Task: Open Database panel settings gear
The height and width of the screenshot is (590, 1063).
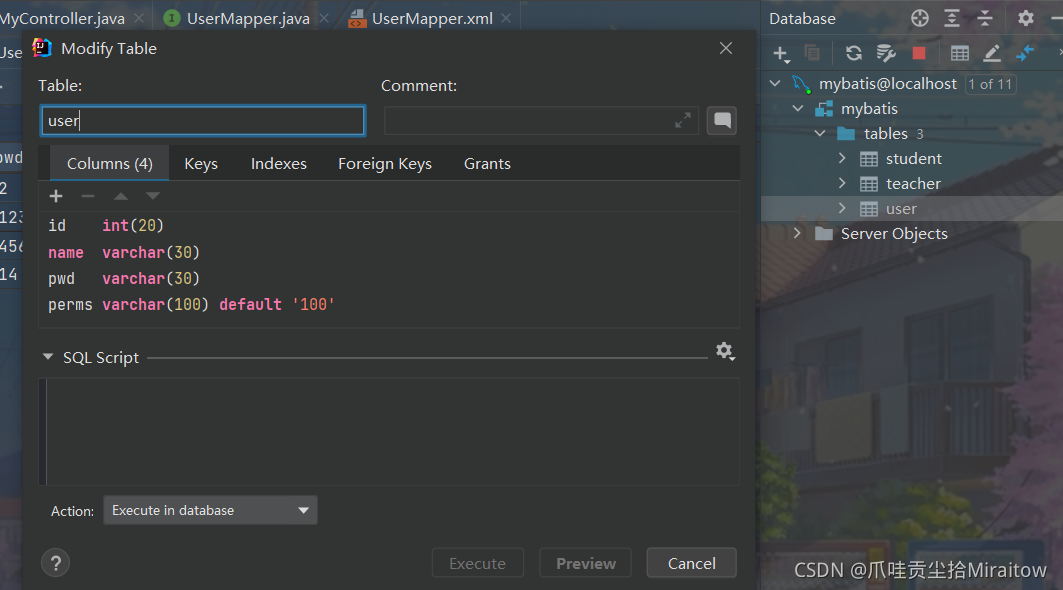Action: (1026, 18)
